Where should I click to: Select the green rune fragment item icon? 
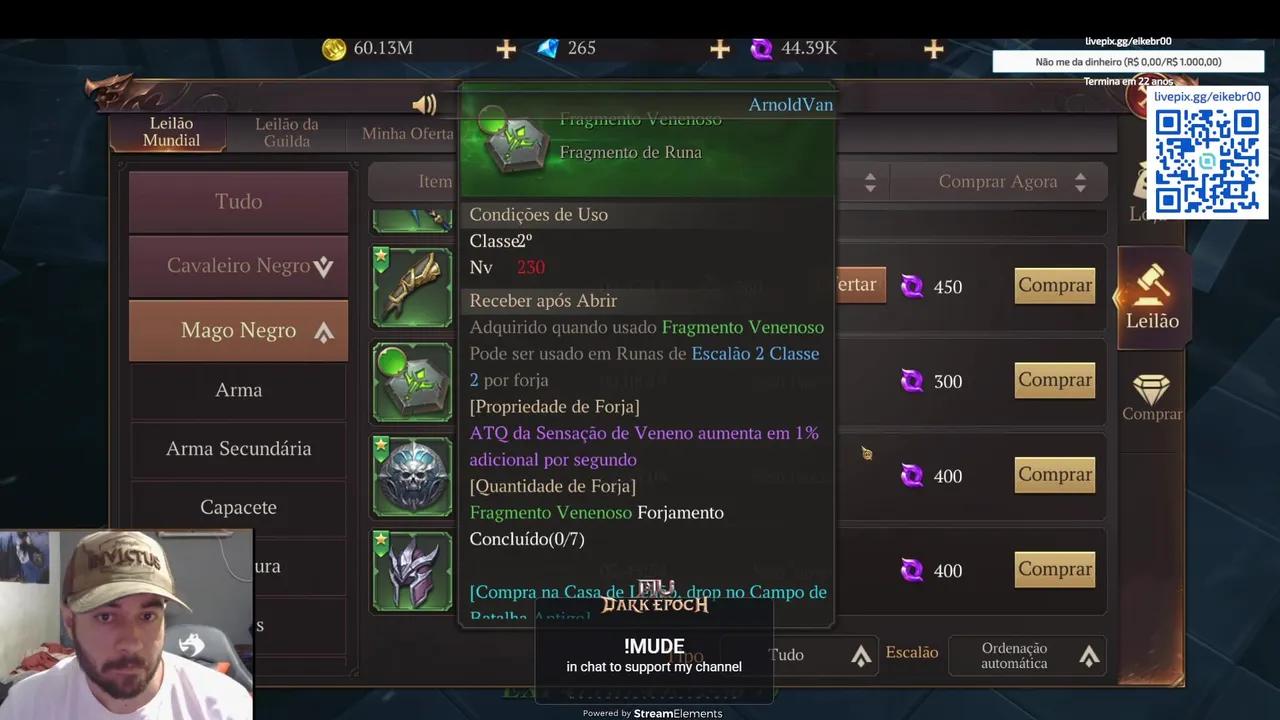(412, 381)
